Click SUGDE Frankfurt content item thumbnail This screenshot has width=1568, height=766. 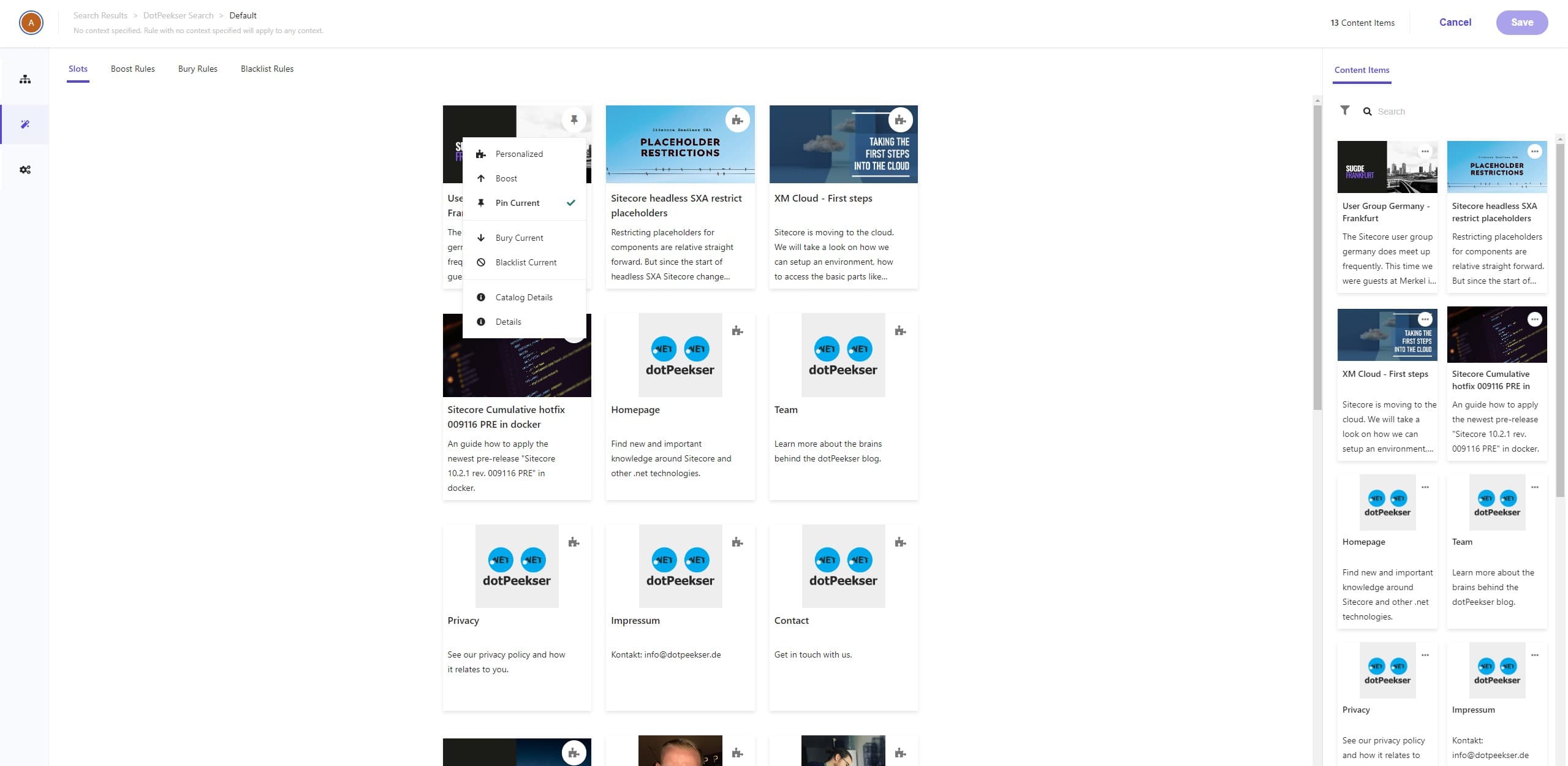click(1387, 167)
